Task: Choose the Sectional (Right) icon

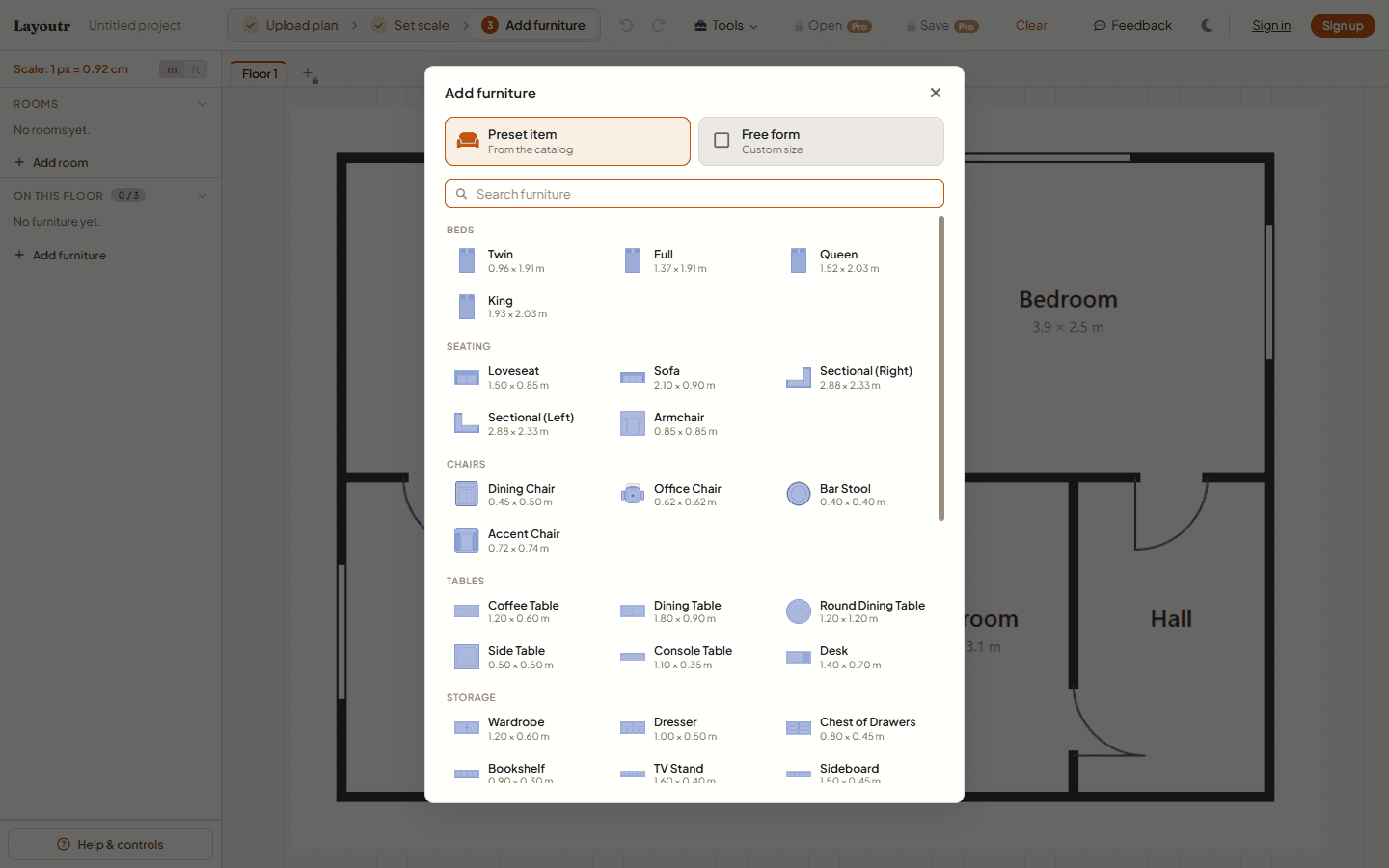Action: pos(799,378)
